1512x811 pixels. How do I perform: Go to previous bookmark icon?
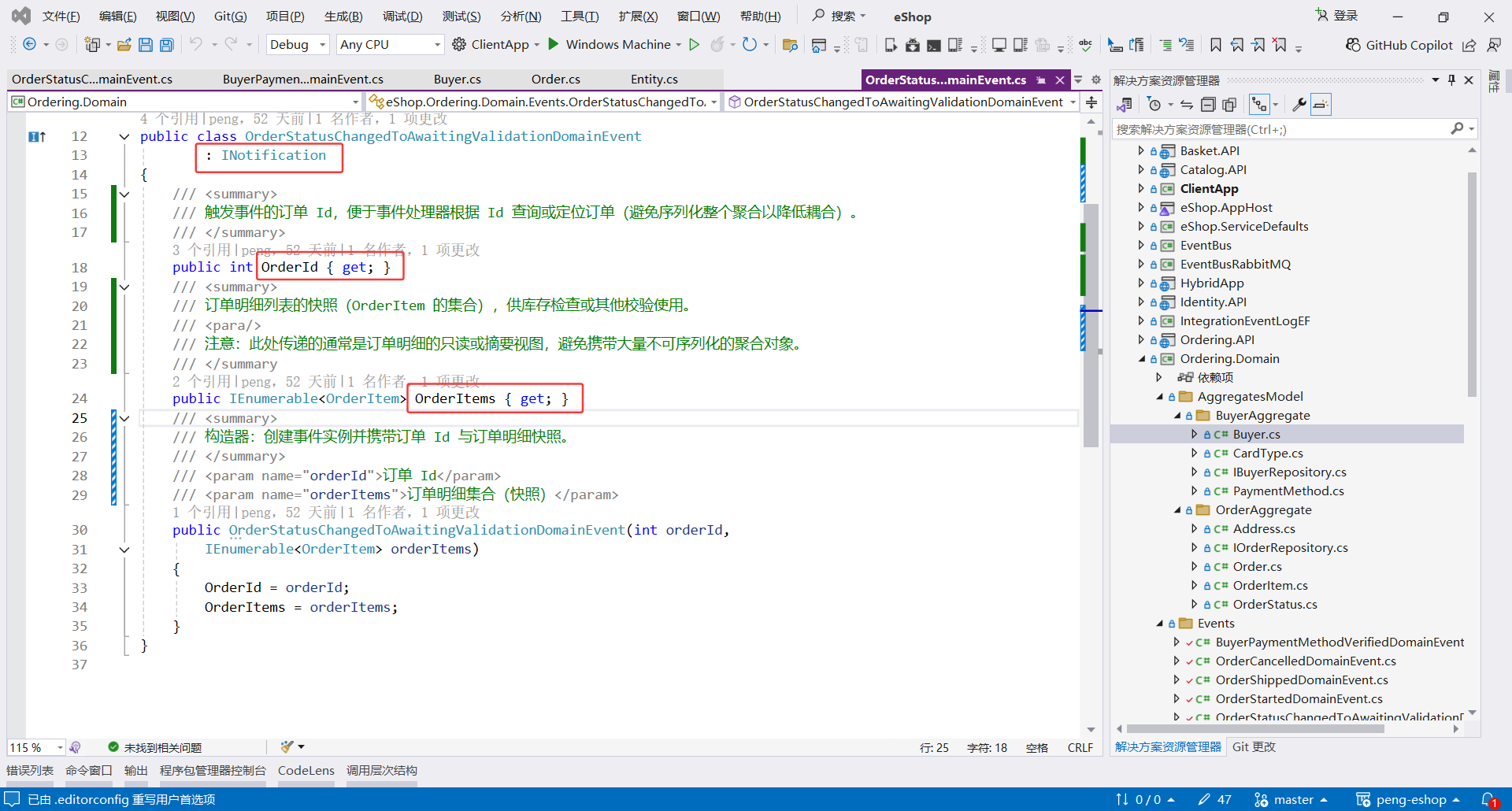1237,45
